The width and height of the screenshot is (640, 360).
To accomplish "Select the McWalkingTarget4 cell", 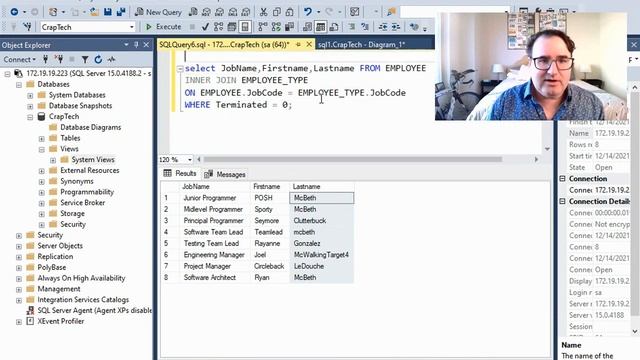I will point(322,255).
